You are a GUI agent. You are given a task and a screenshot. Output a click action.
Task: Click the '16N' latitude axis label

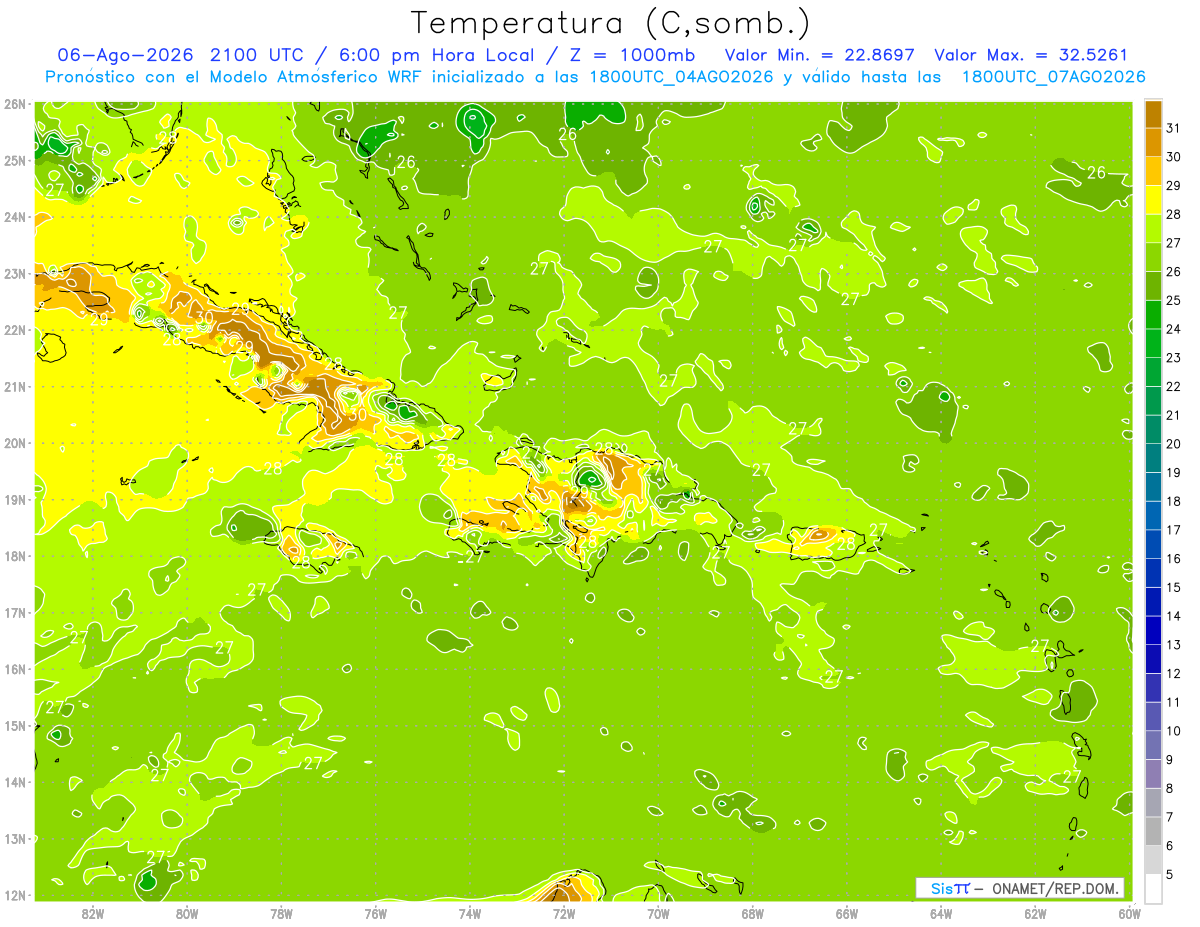point(15,669)
